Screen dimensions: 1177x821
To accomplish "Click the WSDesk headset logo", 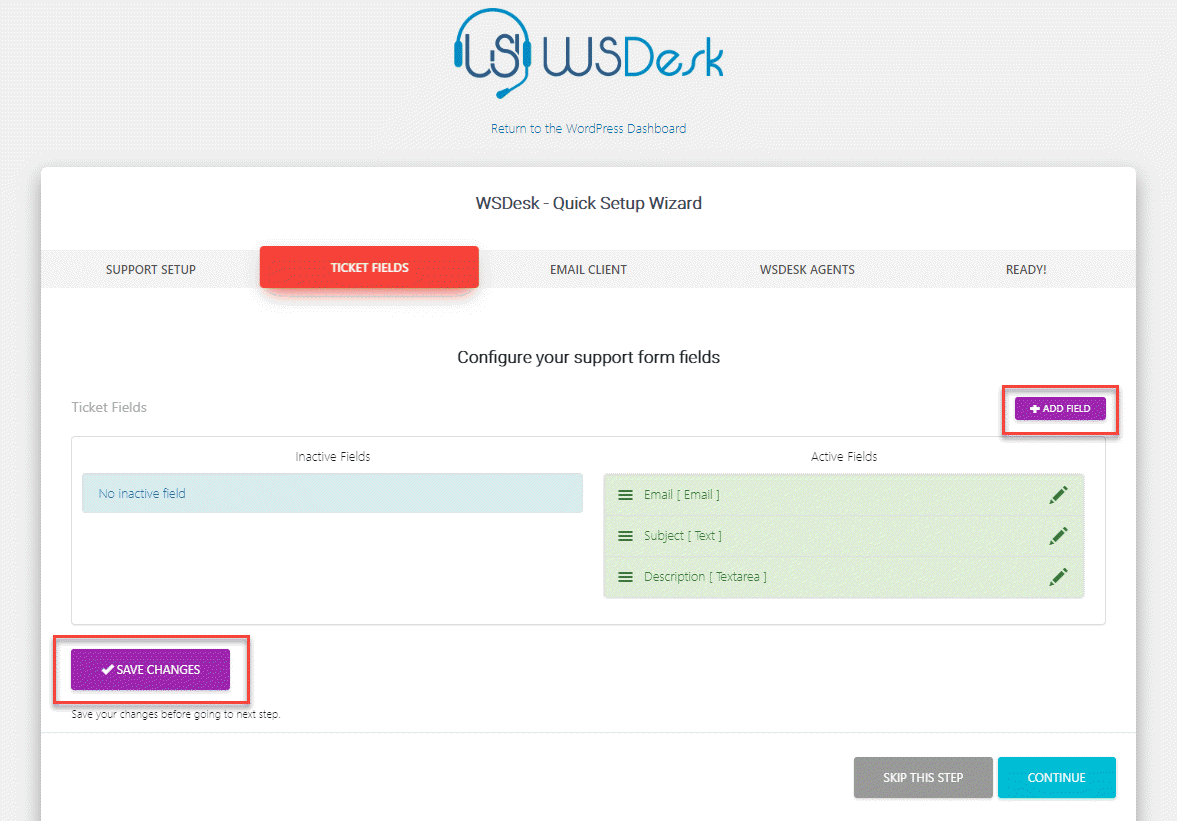I will [x=588, y=53].
